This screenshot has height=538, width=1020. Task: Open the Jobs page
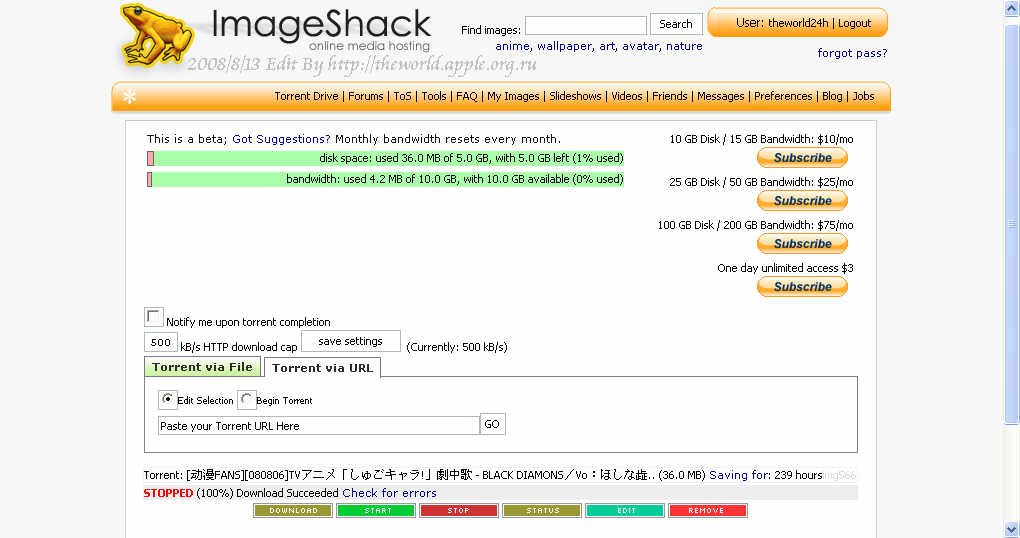coord(863,96)
